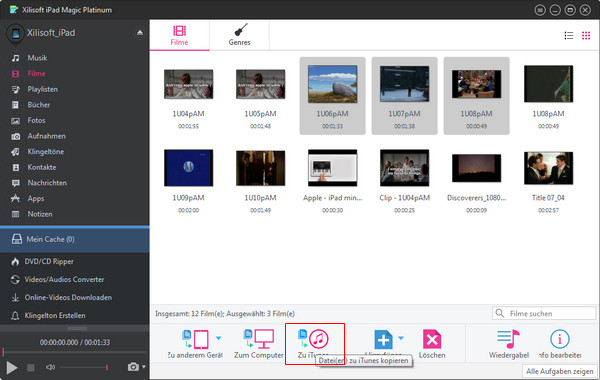Click Info bearbeiten button
600x380 pixels.
(x=560, y=344)
